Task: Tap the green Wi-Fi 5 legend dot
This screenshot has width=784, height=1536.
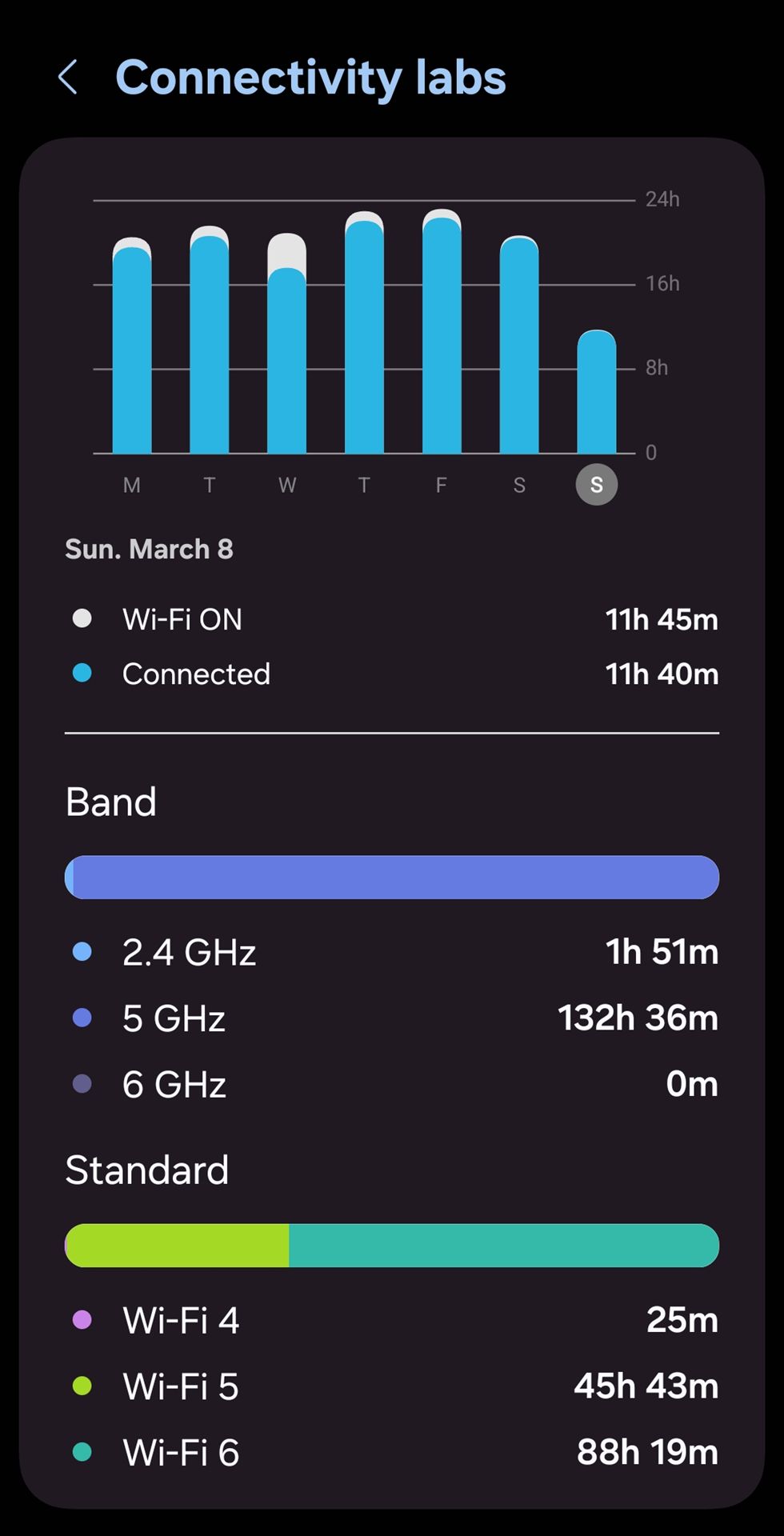Action: pos(82,1386)
